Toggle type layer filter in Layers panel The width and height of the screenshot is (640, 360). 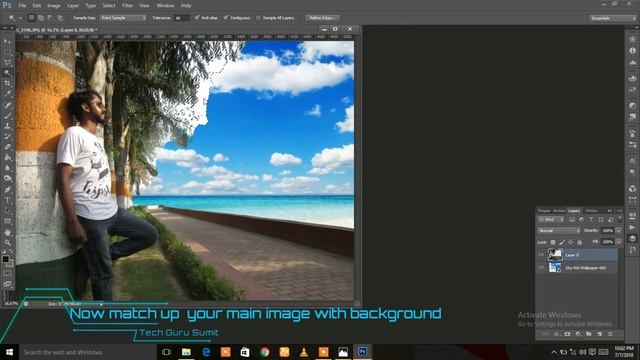pyautogui.click(x=591, y=220)
